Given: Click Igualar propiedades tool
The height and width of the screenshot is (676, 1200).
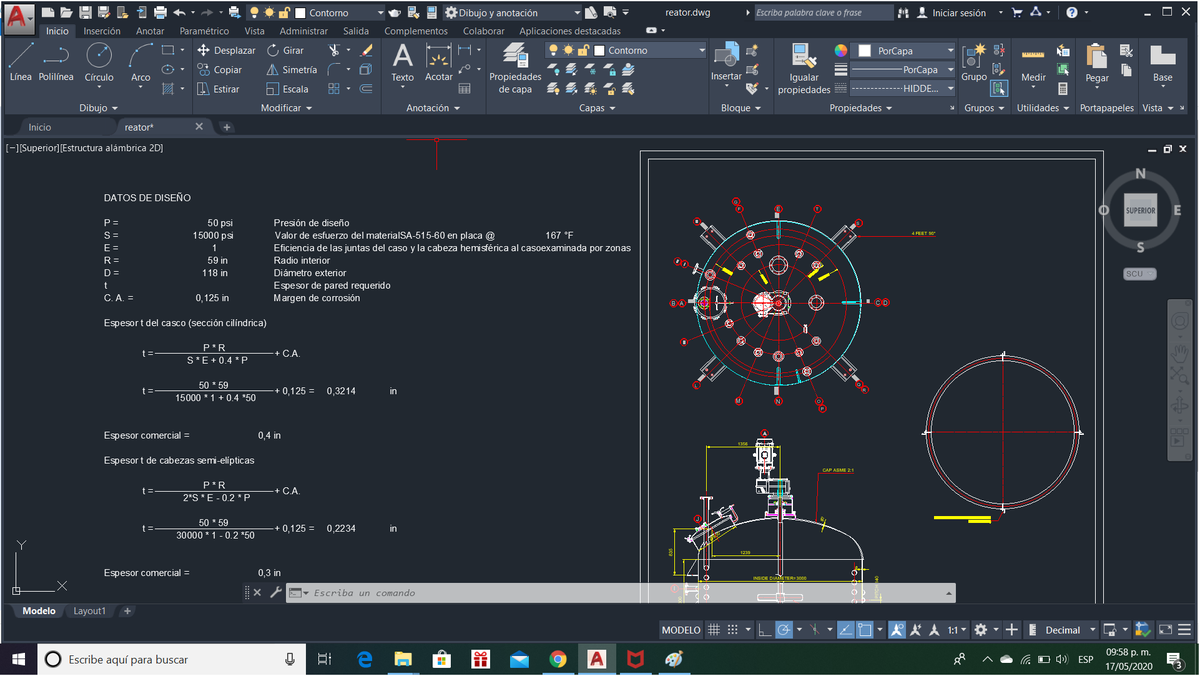Looking at the screenshot, I should [804, 68].
